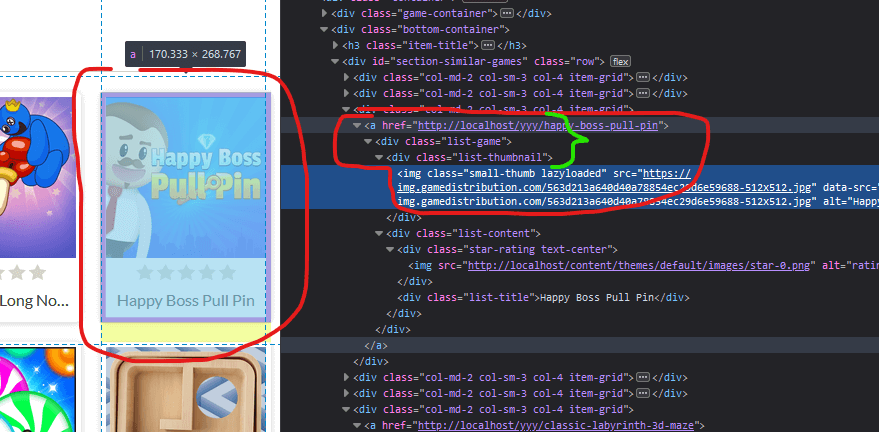Click ellipsis badge of h3 item-title
The image size is (879, 432).
pos(488,45)
